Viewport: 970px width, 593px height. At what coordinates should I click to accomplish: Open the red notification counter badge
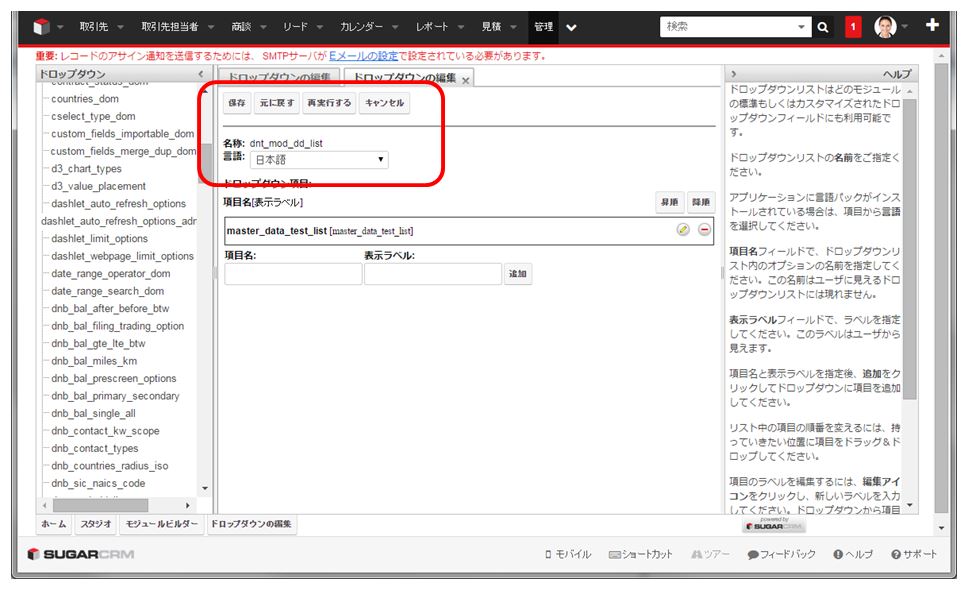[853, 27]
